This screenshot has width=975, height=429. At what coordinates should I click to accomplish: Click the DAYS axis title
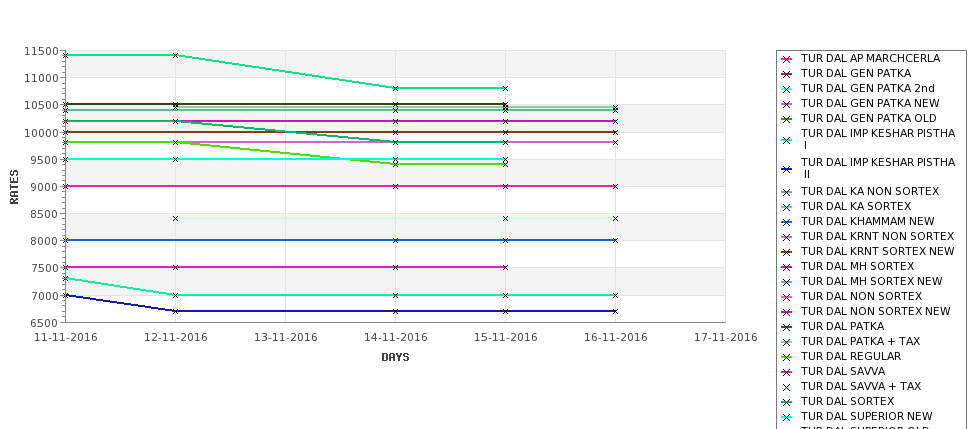[x=395, y=358]
